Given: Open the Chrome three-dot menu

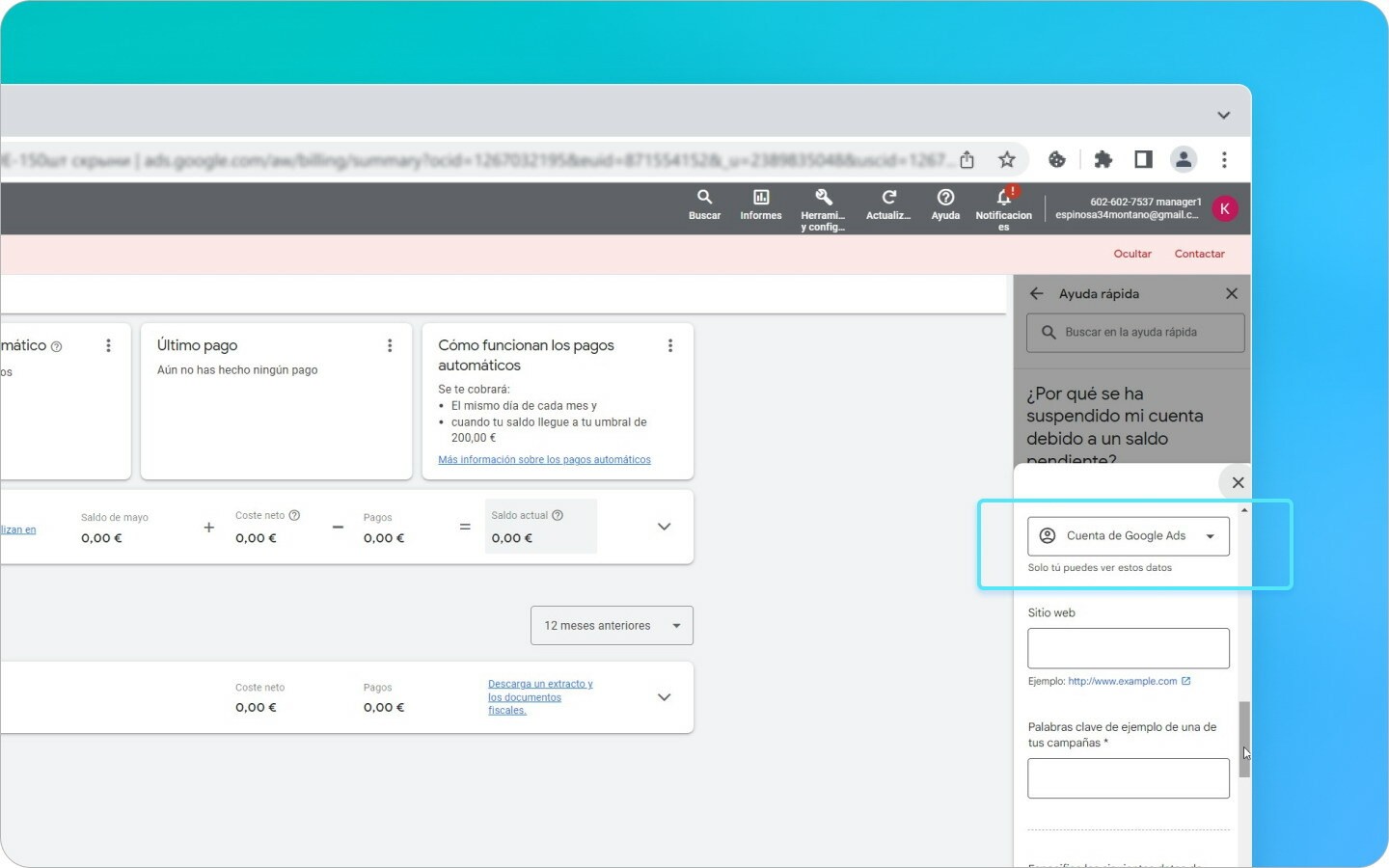Looking at the screenshot, I should click(1224, 160).
